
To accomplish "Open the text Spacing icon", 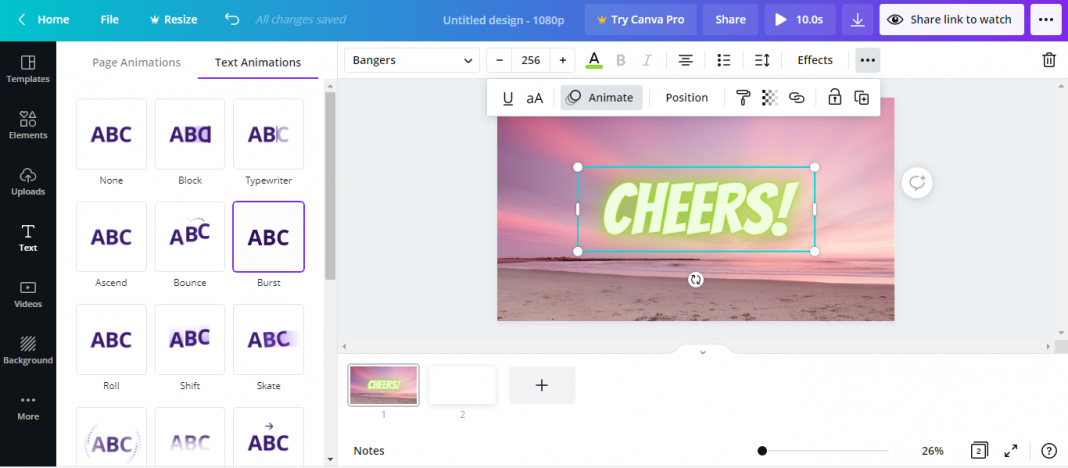I will [762, 60].
